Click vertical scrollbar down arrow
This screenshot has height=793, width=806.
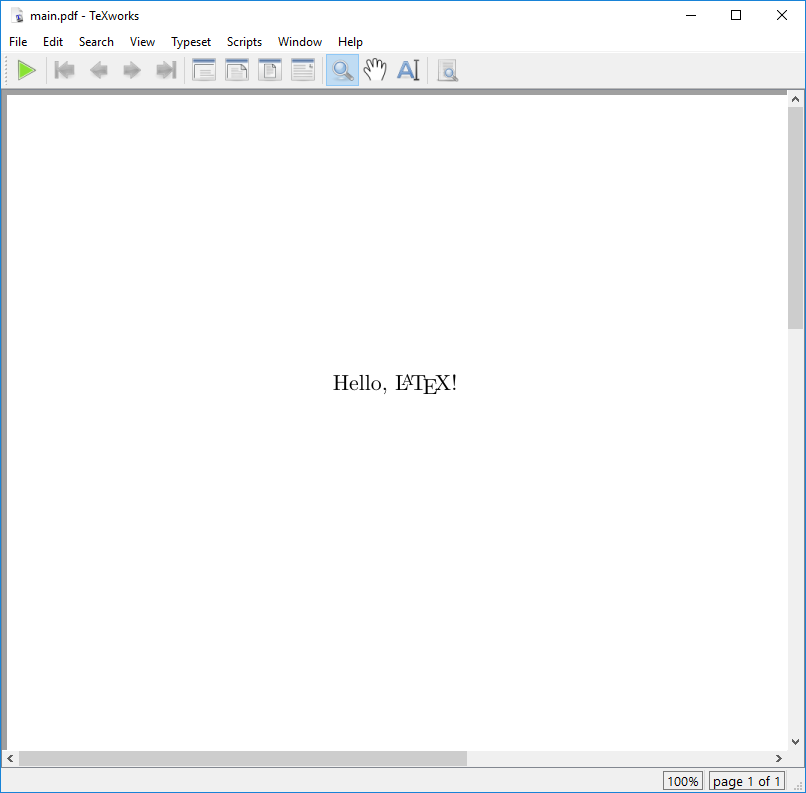click(795, 742)
